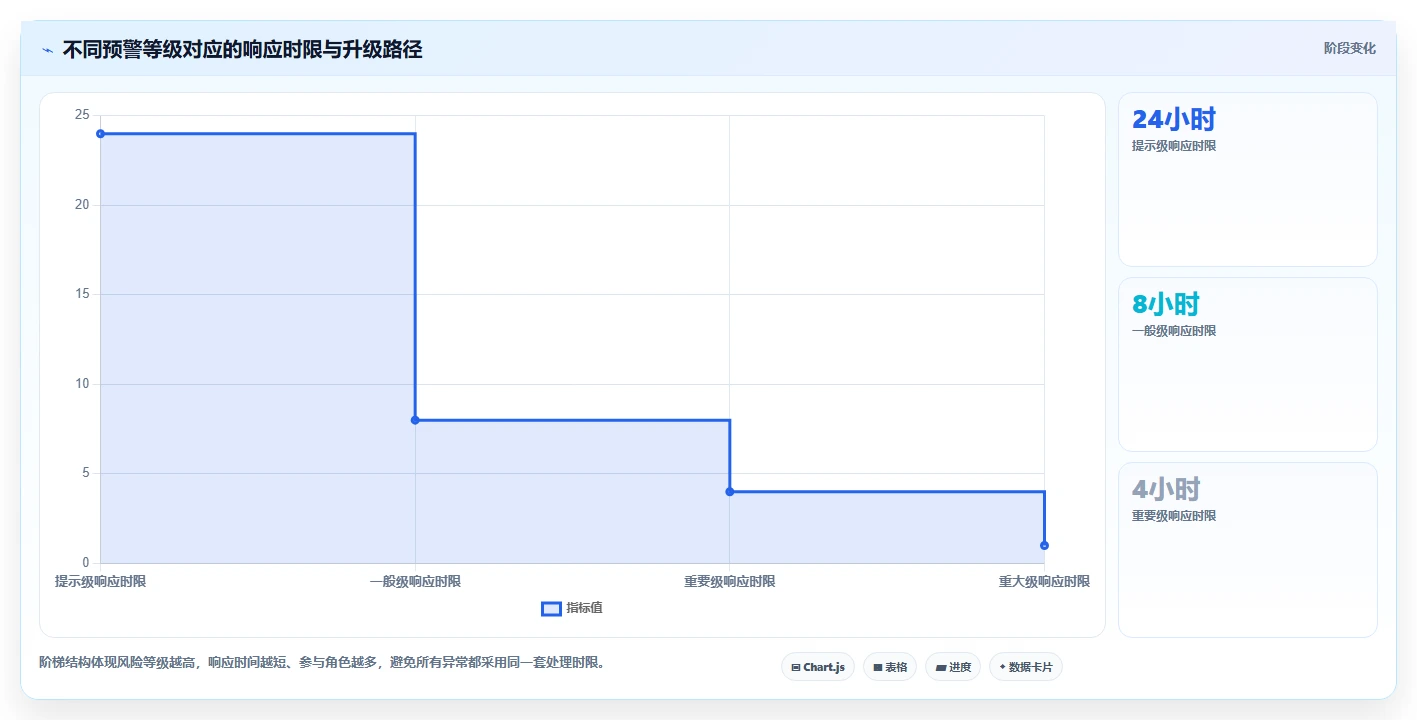This screenshot has width=1417, height=720.
Task: Click the chart title 不同预警等级对应的响应时限与升级路径
Action: click(x=242, y=50)
